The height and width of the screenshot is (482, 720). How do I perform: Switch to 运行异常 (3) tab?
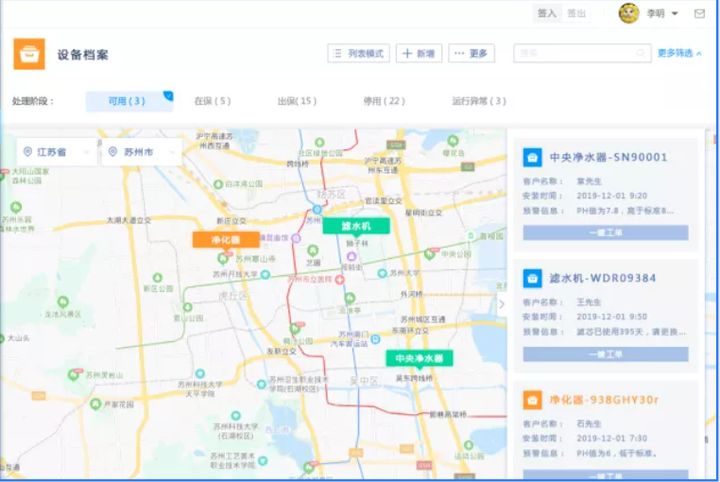[479, 101]
